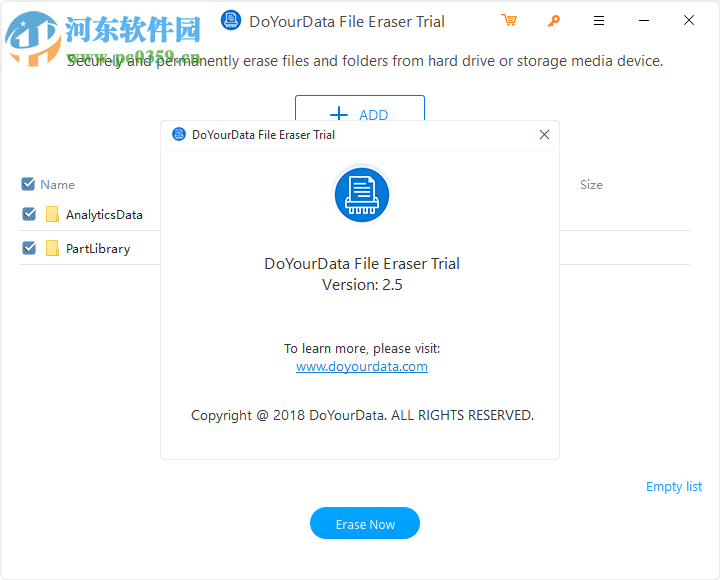Click the ADD button

(x=360, y=109)
